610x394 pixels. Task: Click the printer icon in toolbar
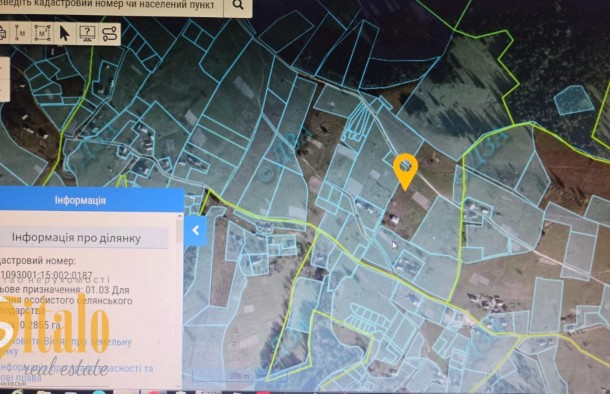click(3, 33)
